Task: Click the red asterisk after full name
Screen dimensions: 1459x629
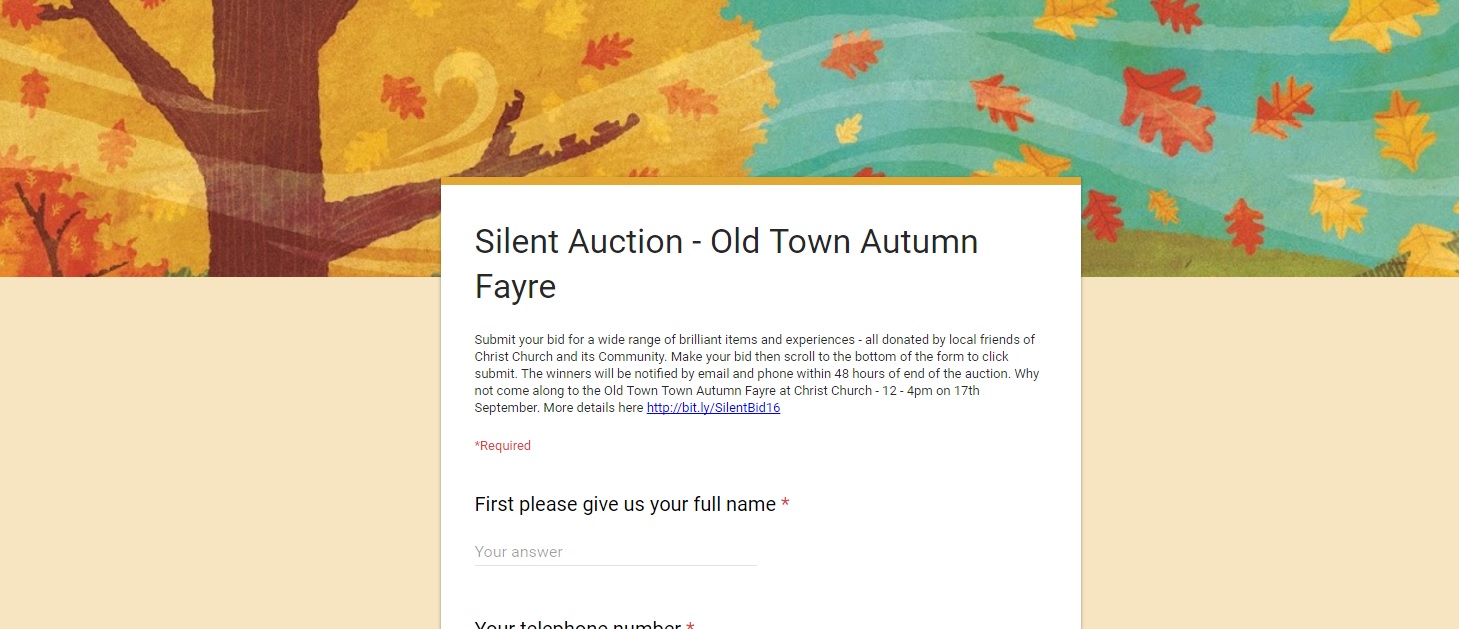Action: click(785, 505)
